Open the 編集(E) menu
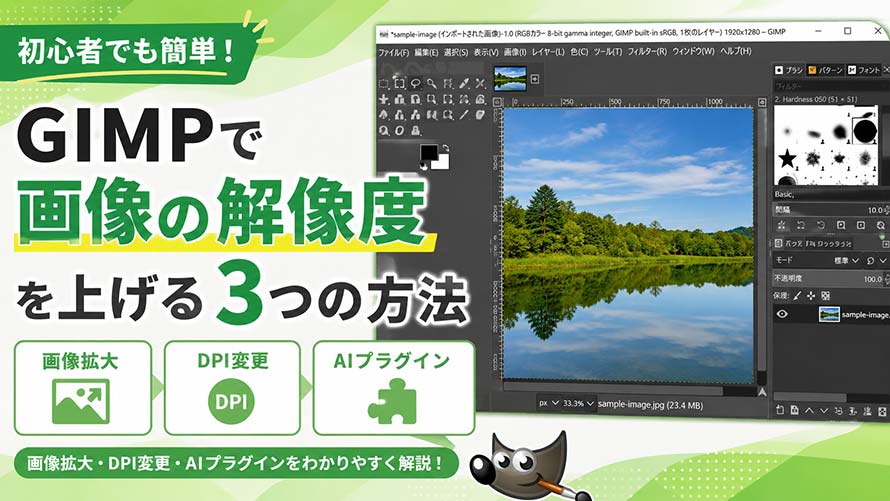The width and height of the screenshot is (890, 501). coord(426,52)
